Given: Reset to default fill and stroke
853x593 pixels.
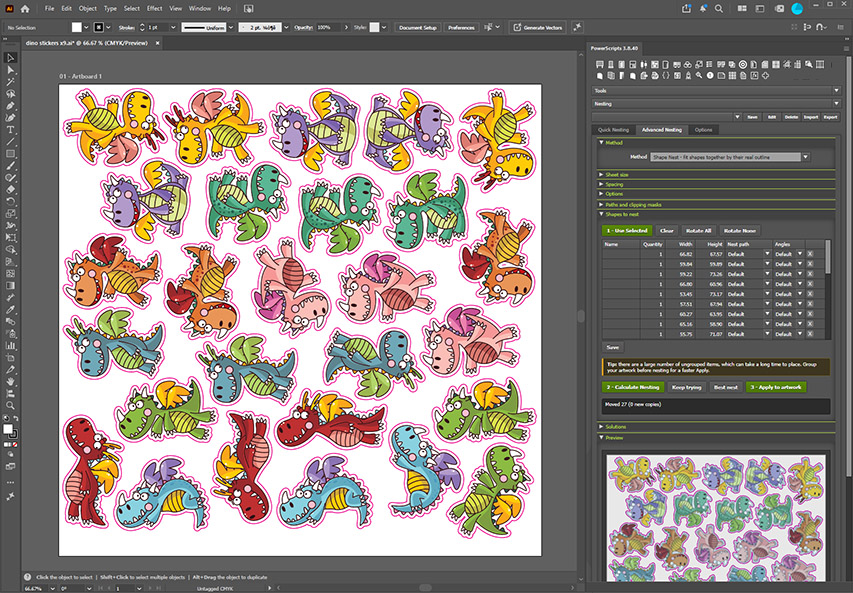Looking at the screenshot, I should click(5, 418).
